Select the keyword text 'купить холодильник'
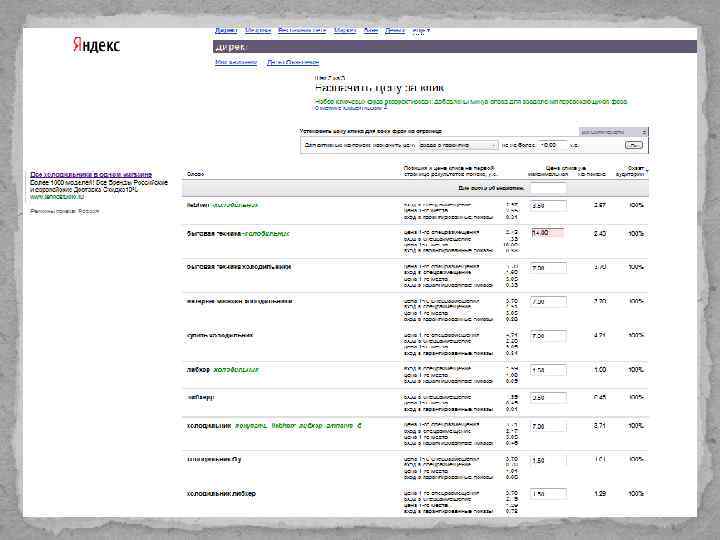Image resolution: width=720 pixels, height=540 pixels. [219, 335]
